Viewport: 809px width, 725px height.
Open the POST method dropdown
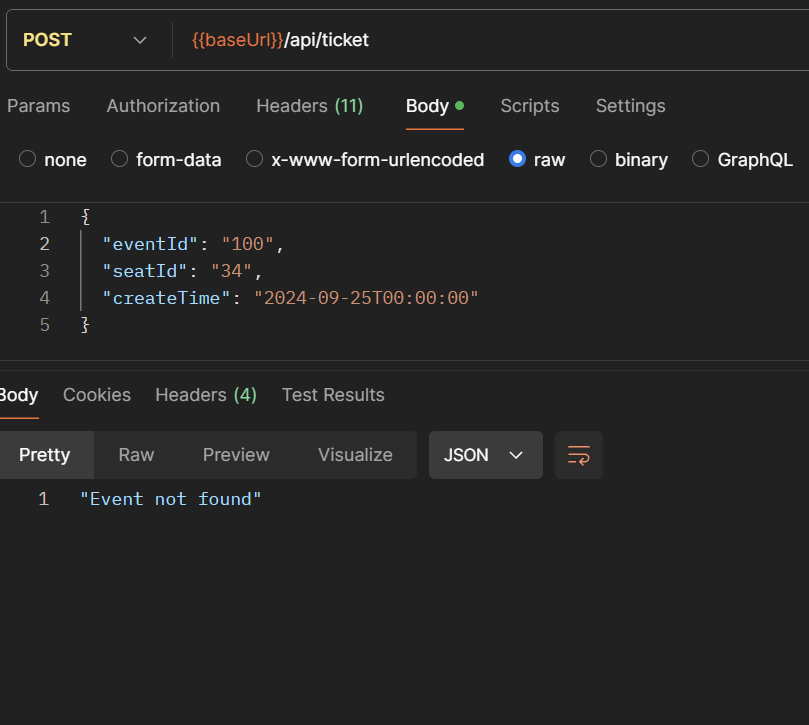[85, 40]
